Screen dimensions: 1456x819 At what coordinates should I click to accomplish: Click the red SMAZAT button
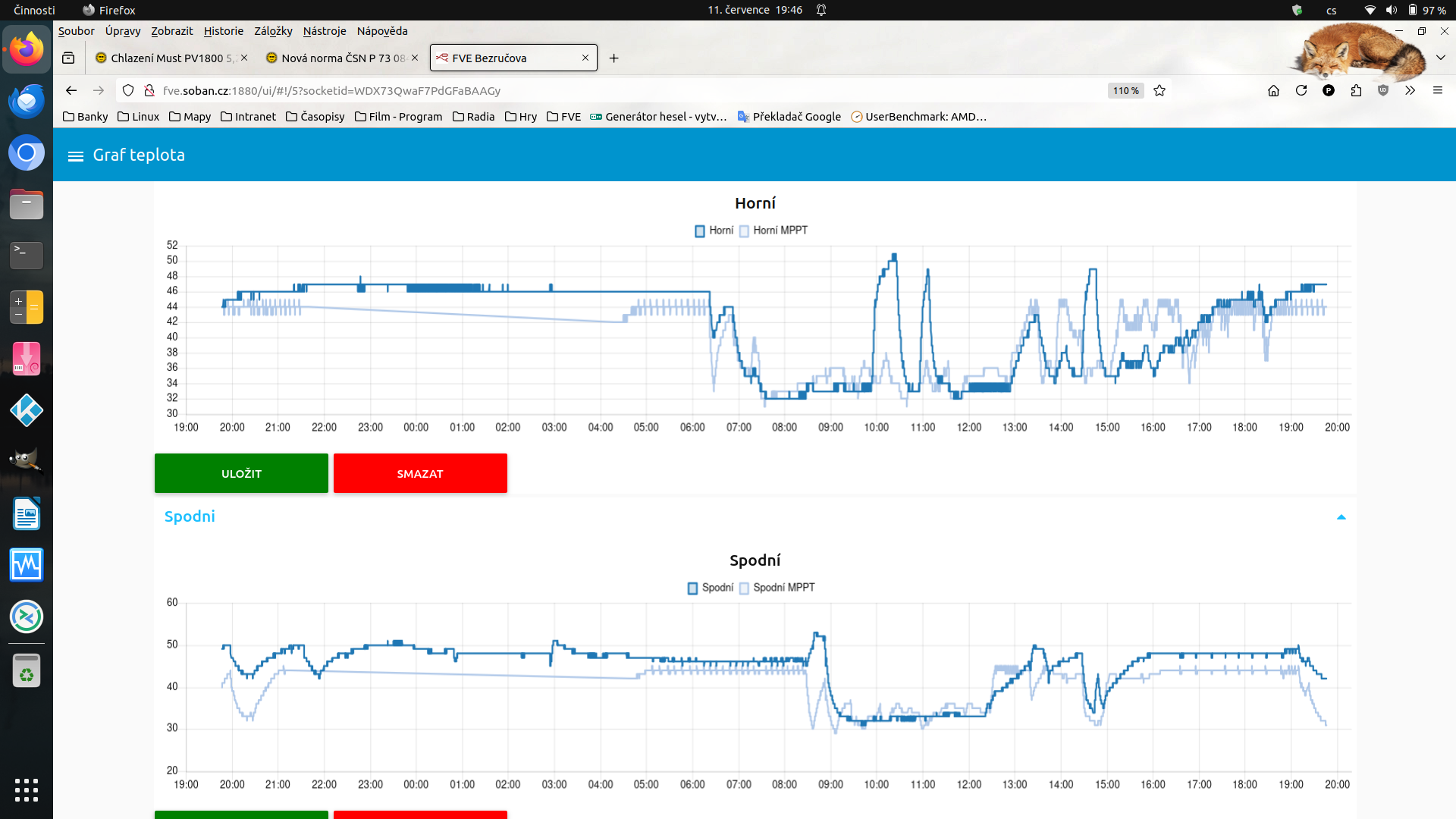tap(420, 474)
